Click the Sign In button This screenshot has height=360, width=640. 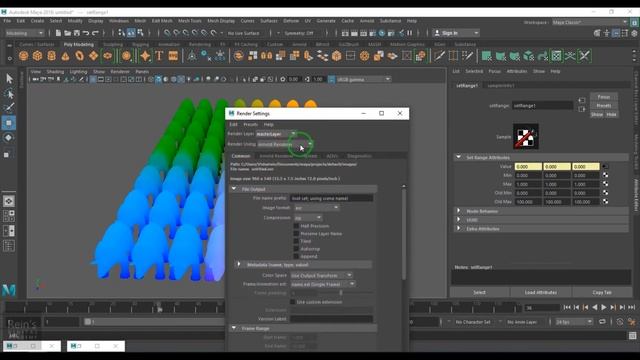[456, 33]
